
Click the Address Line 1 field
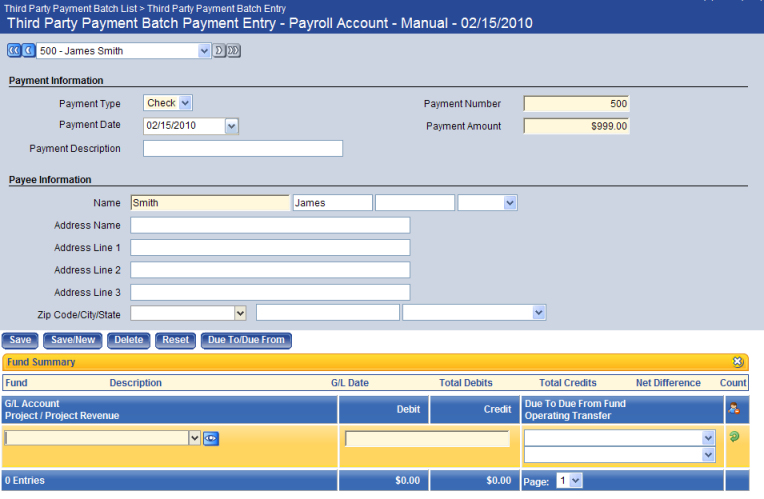click(x=270, y=248)
